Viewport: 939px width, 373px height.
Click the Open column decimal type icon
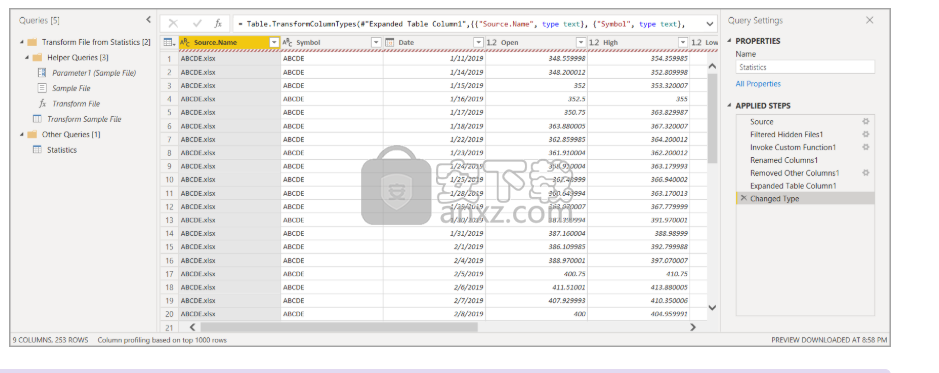(492, 43)
